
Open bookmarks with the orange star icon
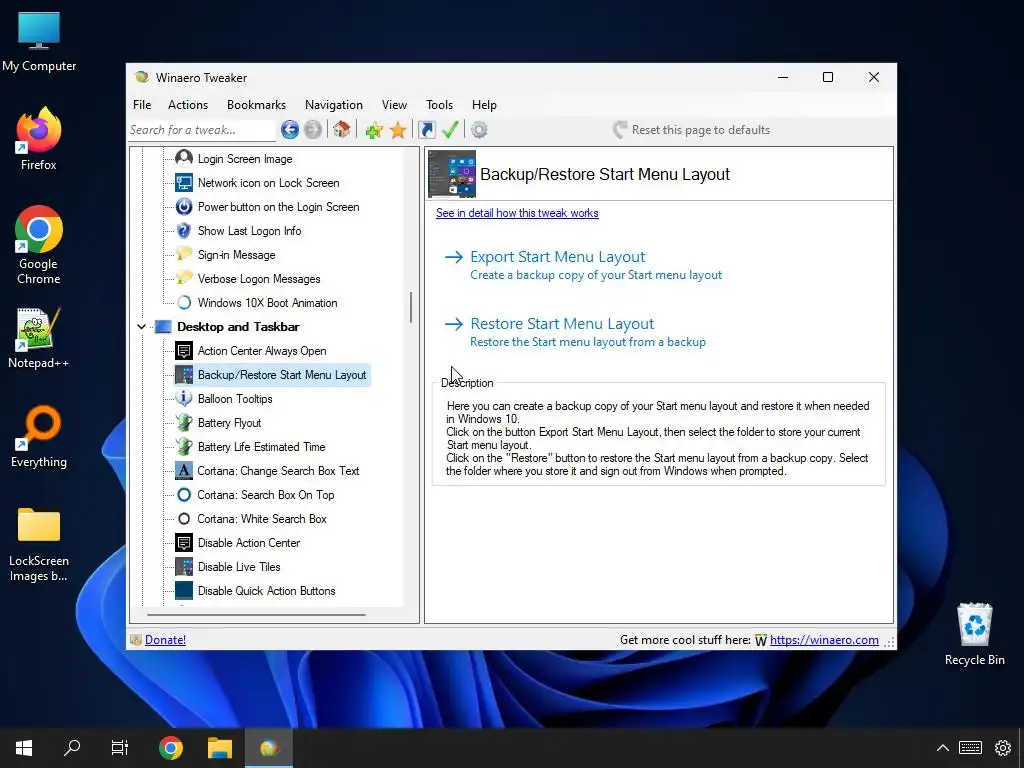[398, 130]
